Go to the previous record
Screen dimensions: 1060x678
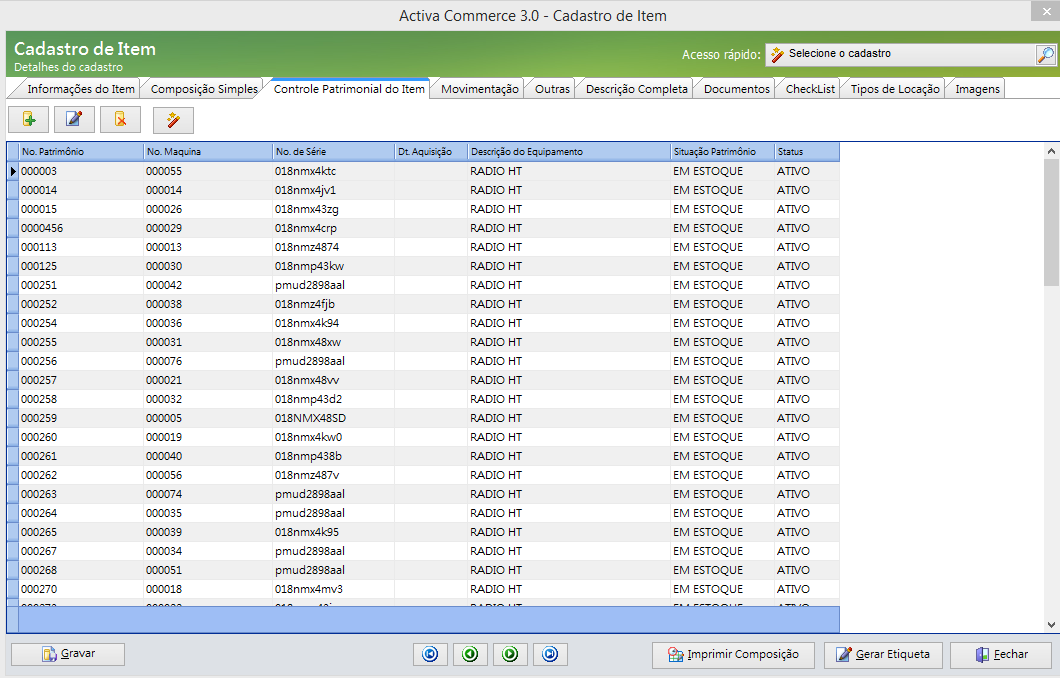tap(470, 654)
